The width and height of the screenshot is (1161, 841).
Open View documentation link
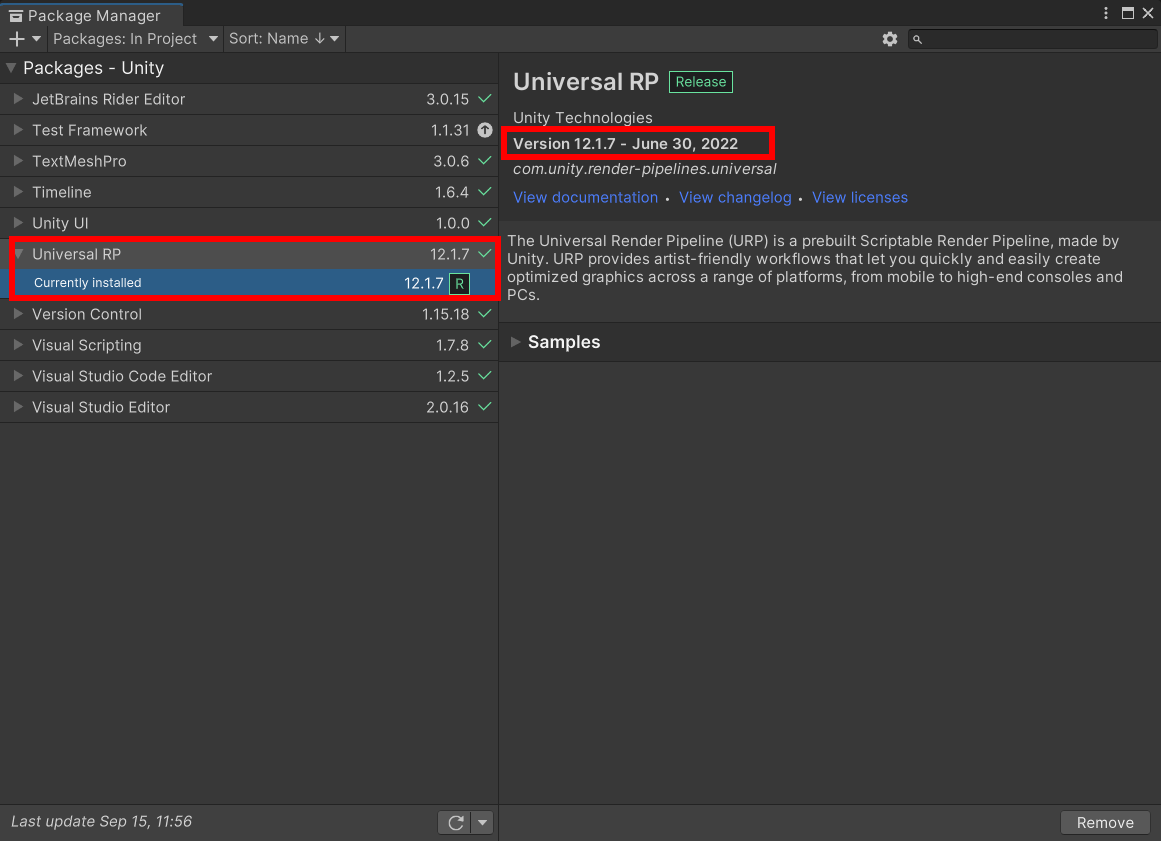(x=585, y=198)
